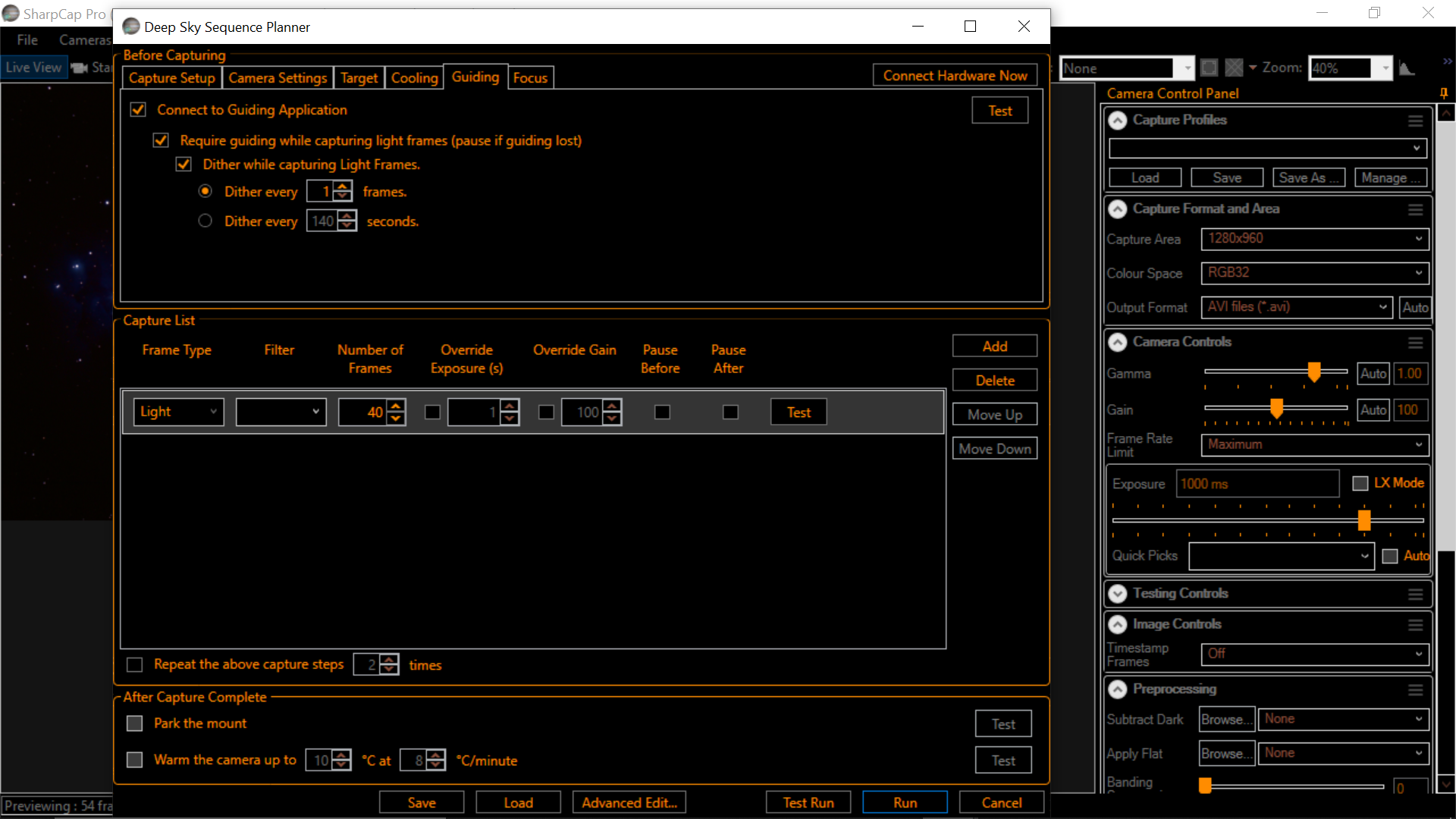The width and height of the screenshot is (1456, 819).
Task: Click the Test Run button
Action: (808, 802)
